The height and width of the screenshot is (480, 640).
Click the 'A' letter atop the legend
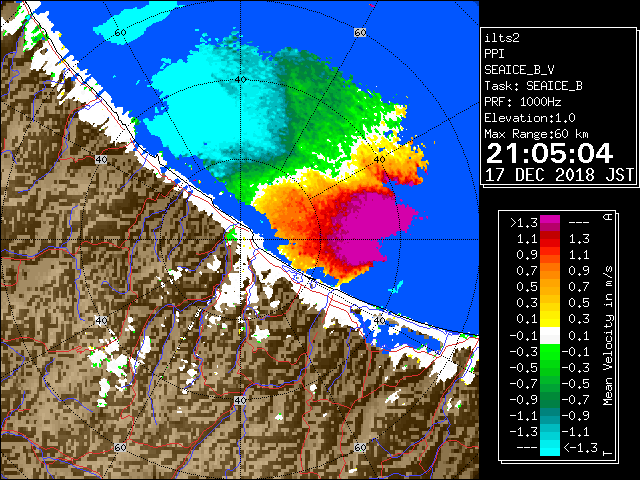[608, 217]
